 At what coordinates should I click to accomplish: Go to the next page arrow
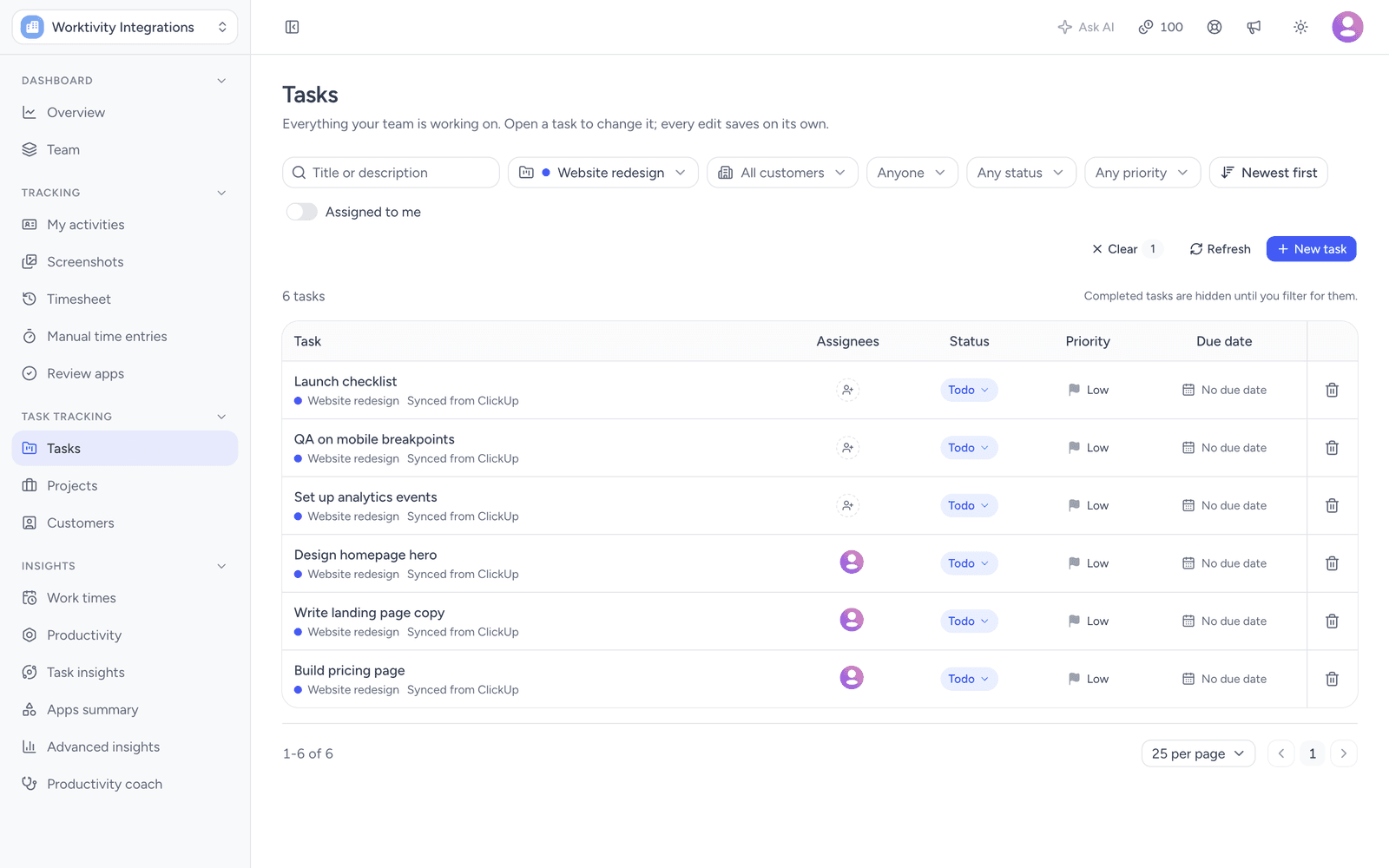(1343, 753)
